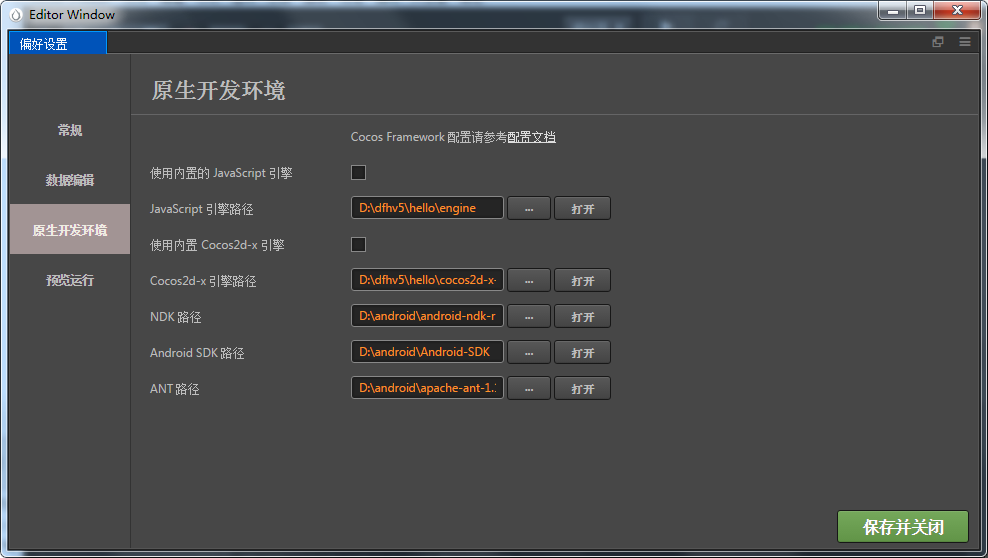
Task: Click the popout panel icon in tab bar
Action: pyautogui.click(x=938, y=42)
